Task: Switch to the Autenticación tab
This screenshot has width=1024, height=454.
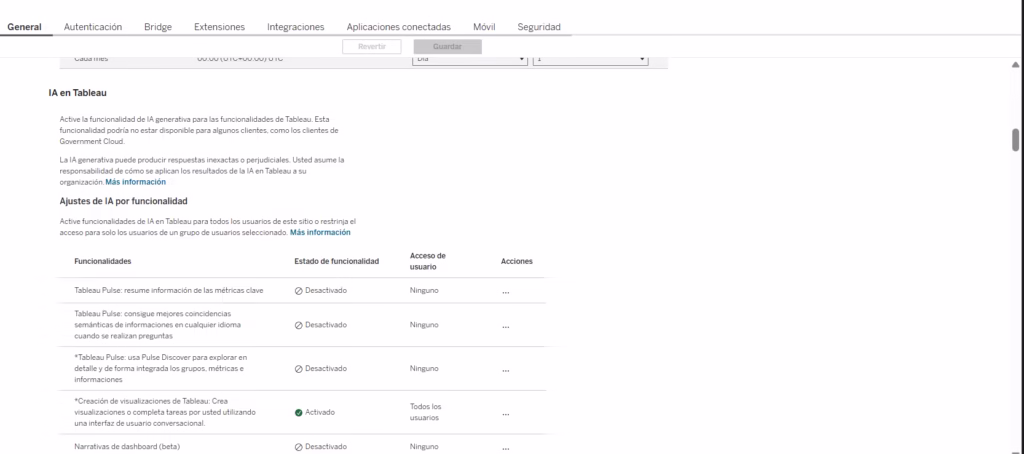Action: click(x=93, y=27)
